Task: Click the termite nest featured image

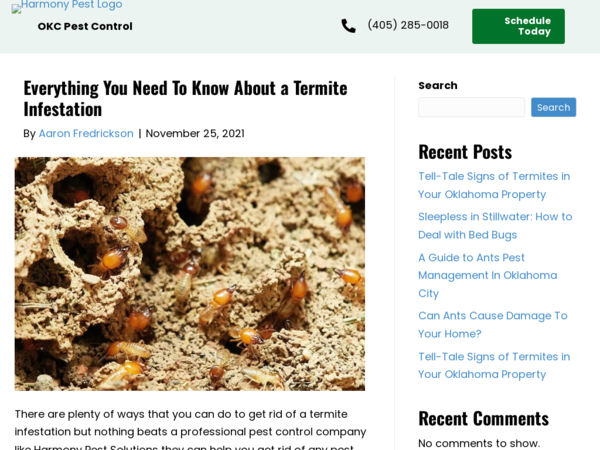Action: pyautogui.click(x=190, y=274)
